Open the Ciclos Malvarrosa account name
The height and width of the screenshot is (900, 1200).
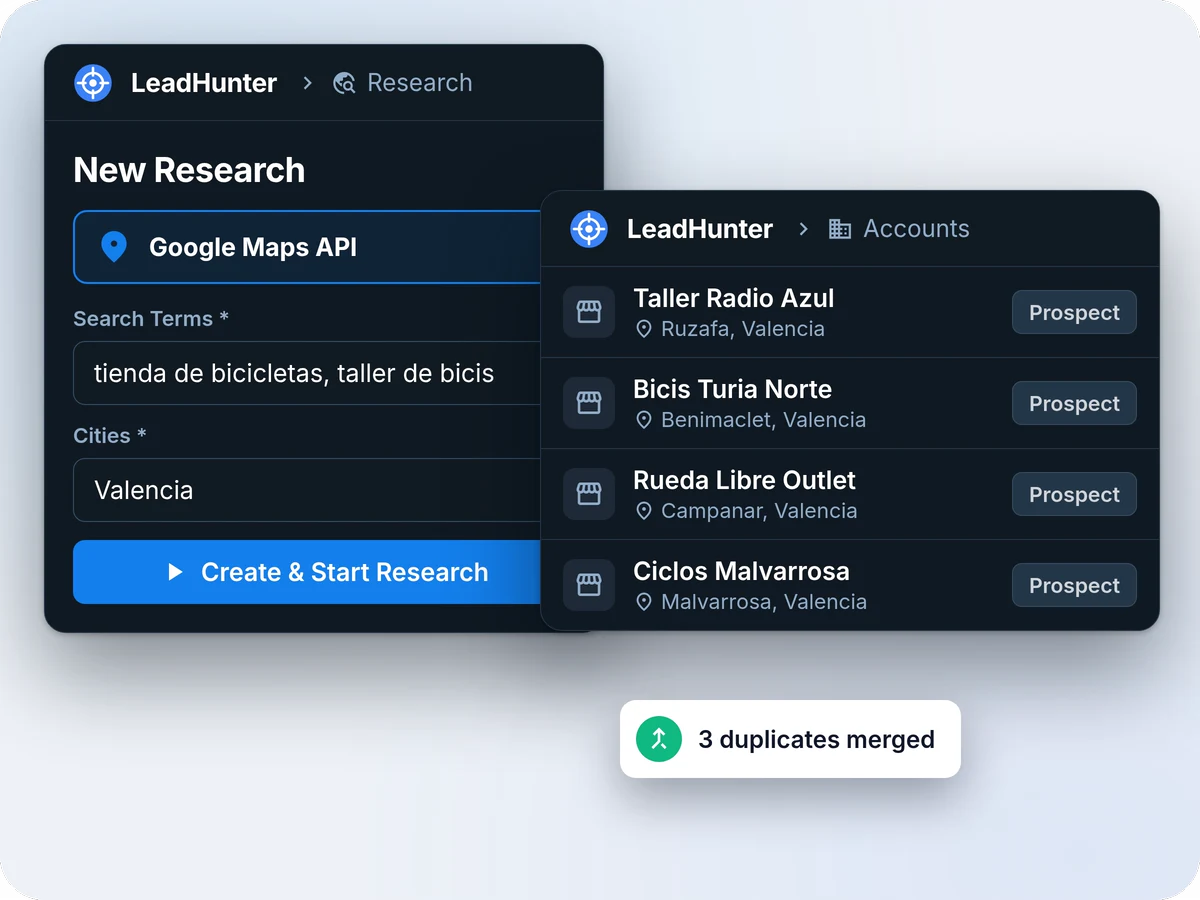coord(741,571)
